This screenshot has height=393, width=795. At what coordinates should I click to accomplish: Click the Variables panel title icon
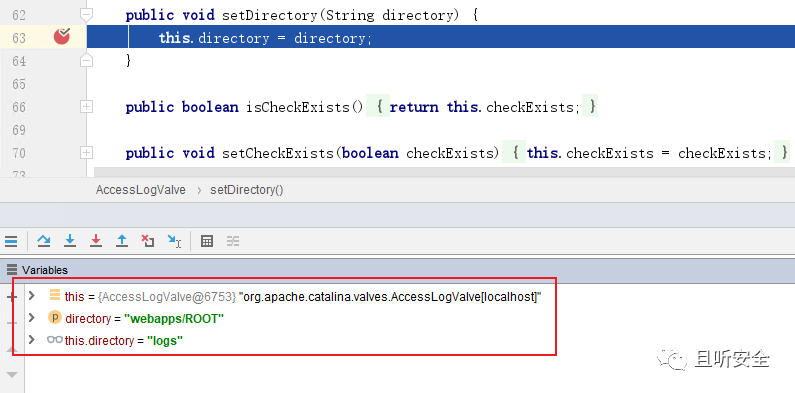tap(12, 269)
